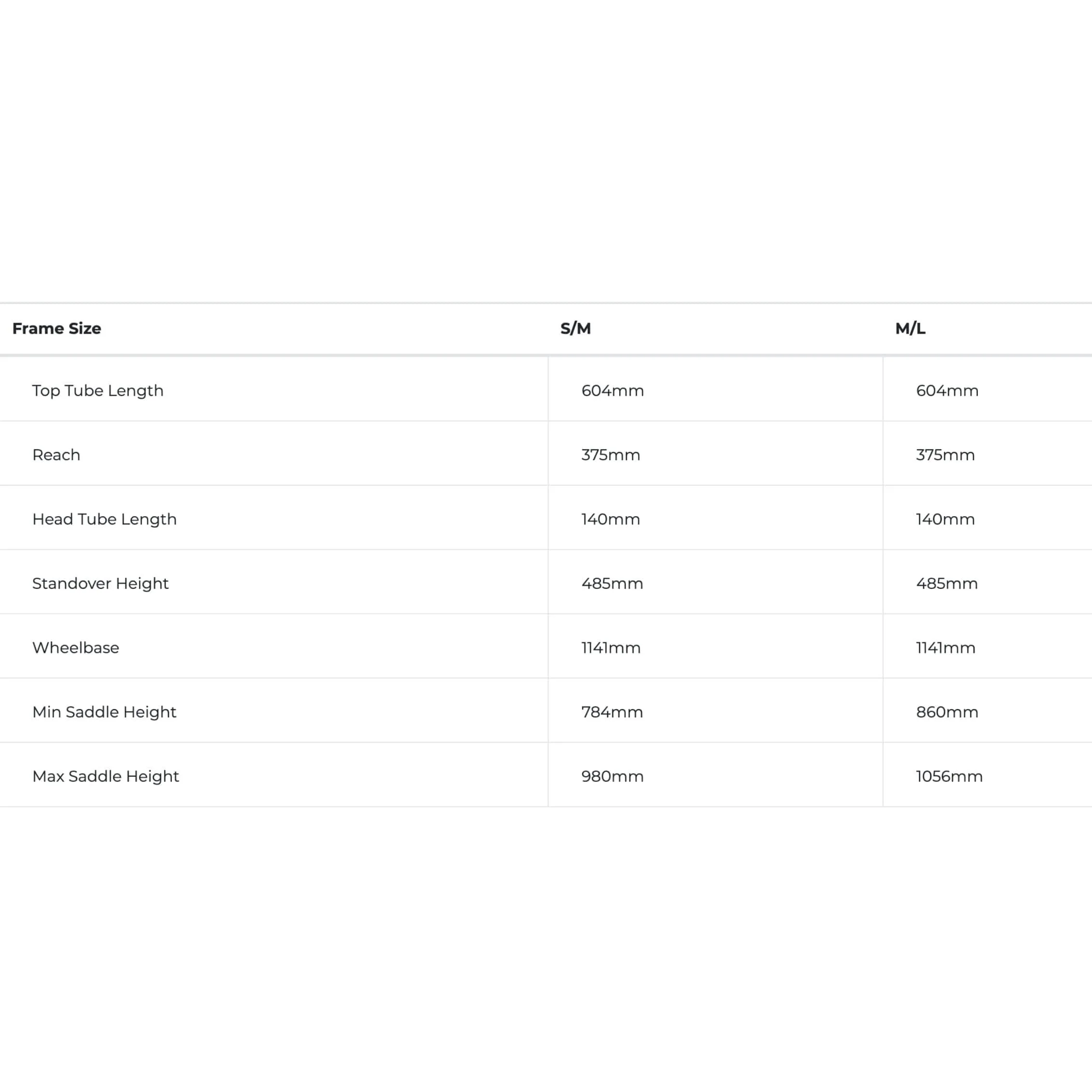Click the Standover Height row label
This screenshot has height=1092, width=1092.
pos(101,583)
